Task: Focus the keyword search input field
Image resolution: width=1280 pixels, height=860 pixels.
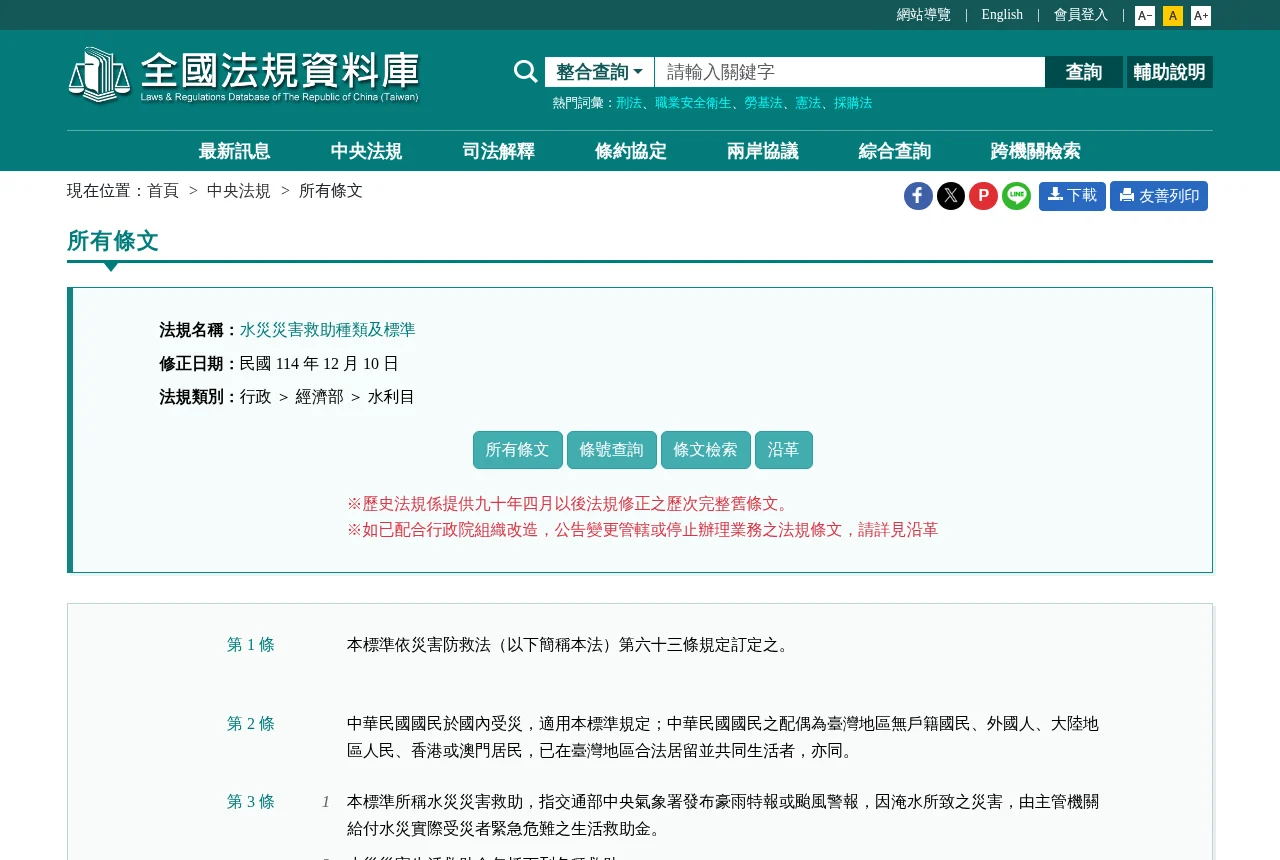Action: coord(850,72)
